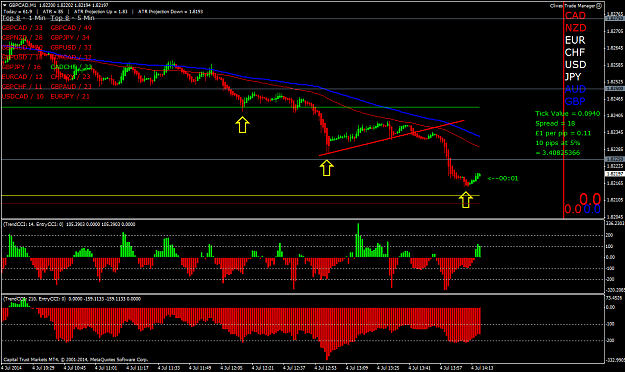Image resolution: width=625 pixels, height=372 pixels.
Task: Click the Spread = 18 text
Action: click(x=555, y=124)
